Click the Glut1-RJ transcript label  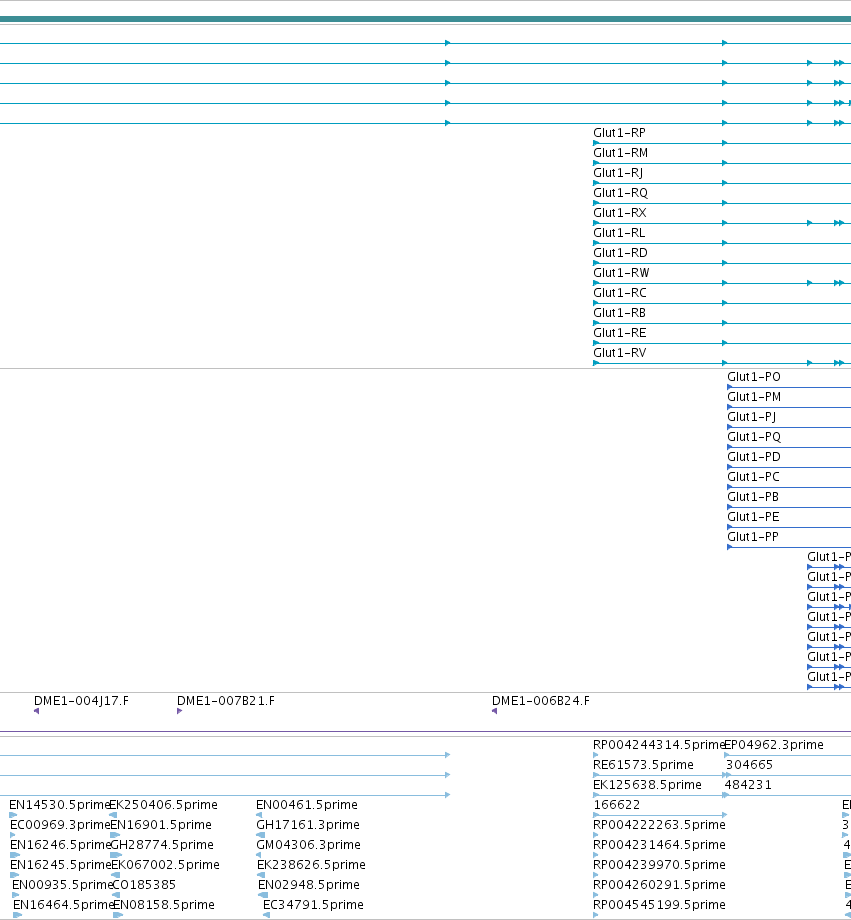pyautogui.click(x=618, y=173)
